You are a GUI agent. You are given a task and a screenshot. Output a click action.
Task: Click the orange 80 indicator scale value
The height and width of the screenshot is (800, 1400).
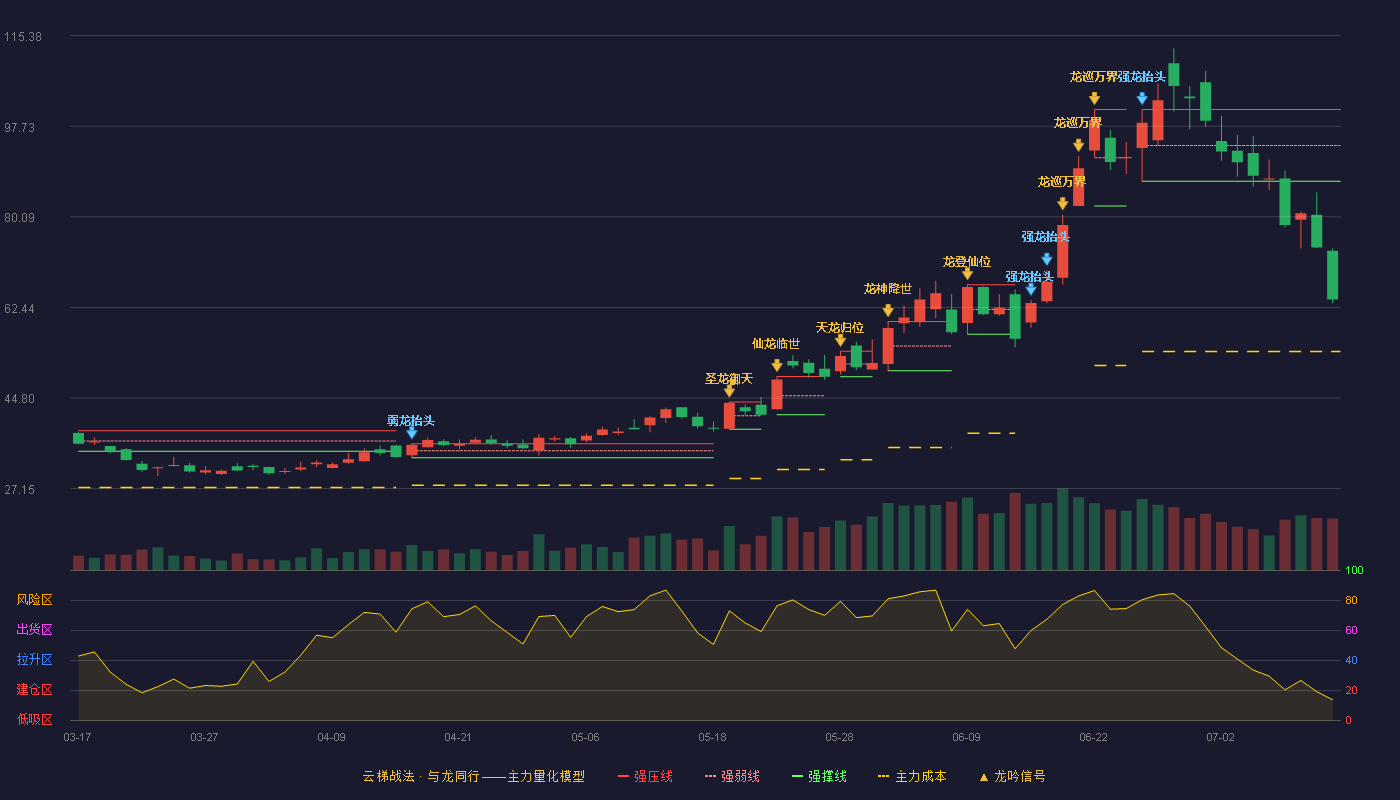click(1351, 601)
